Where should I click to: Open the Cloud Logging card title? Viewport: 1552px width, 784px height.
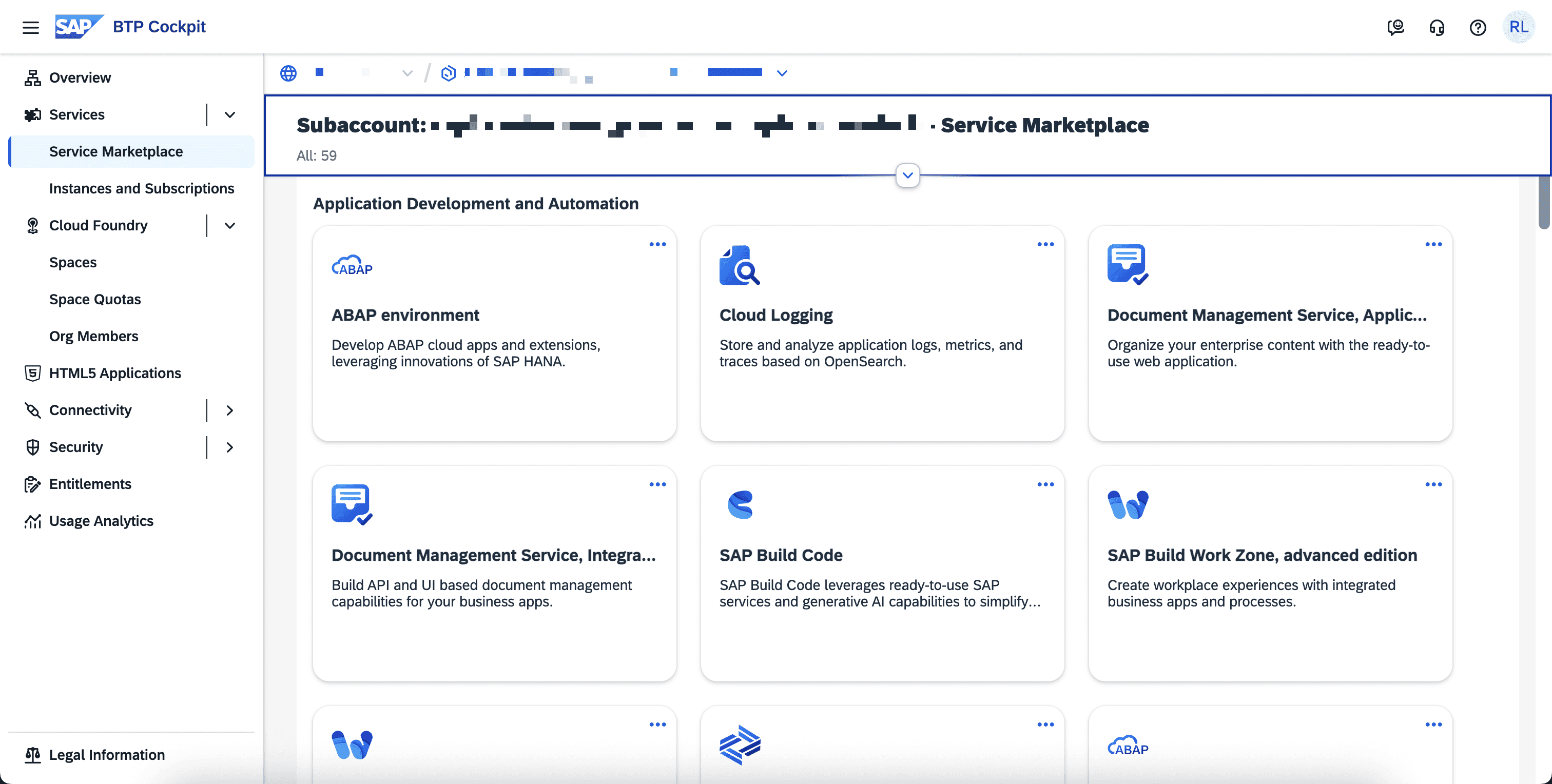[x=776, y=315]
